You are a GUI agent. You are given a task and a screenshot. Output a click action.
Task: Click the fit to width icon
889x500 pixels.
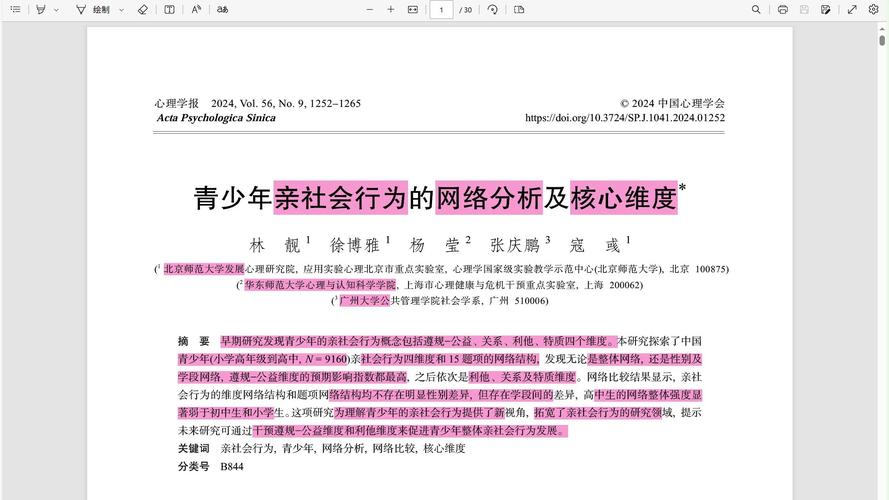[x=413, y=10]
